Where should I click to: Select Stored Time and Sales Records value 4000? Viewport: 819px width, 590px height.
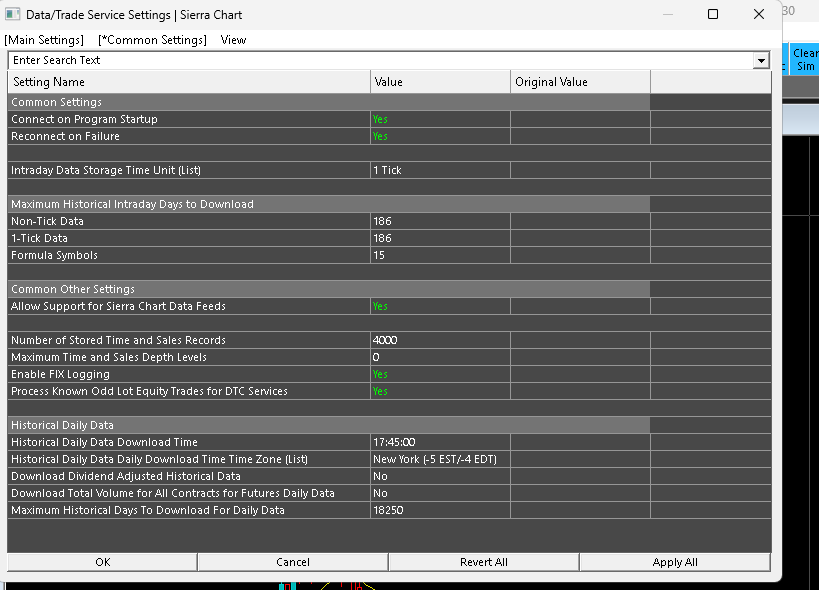[x=440, y=340]
